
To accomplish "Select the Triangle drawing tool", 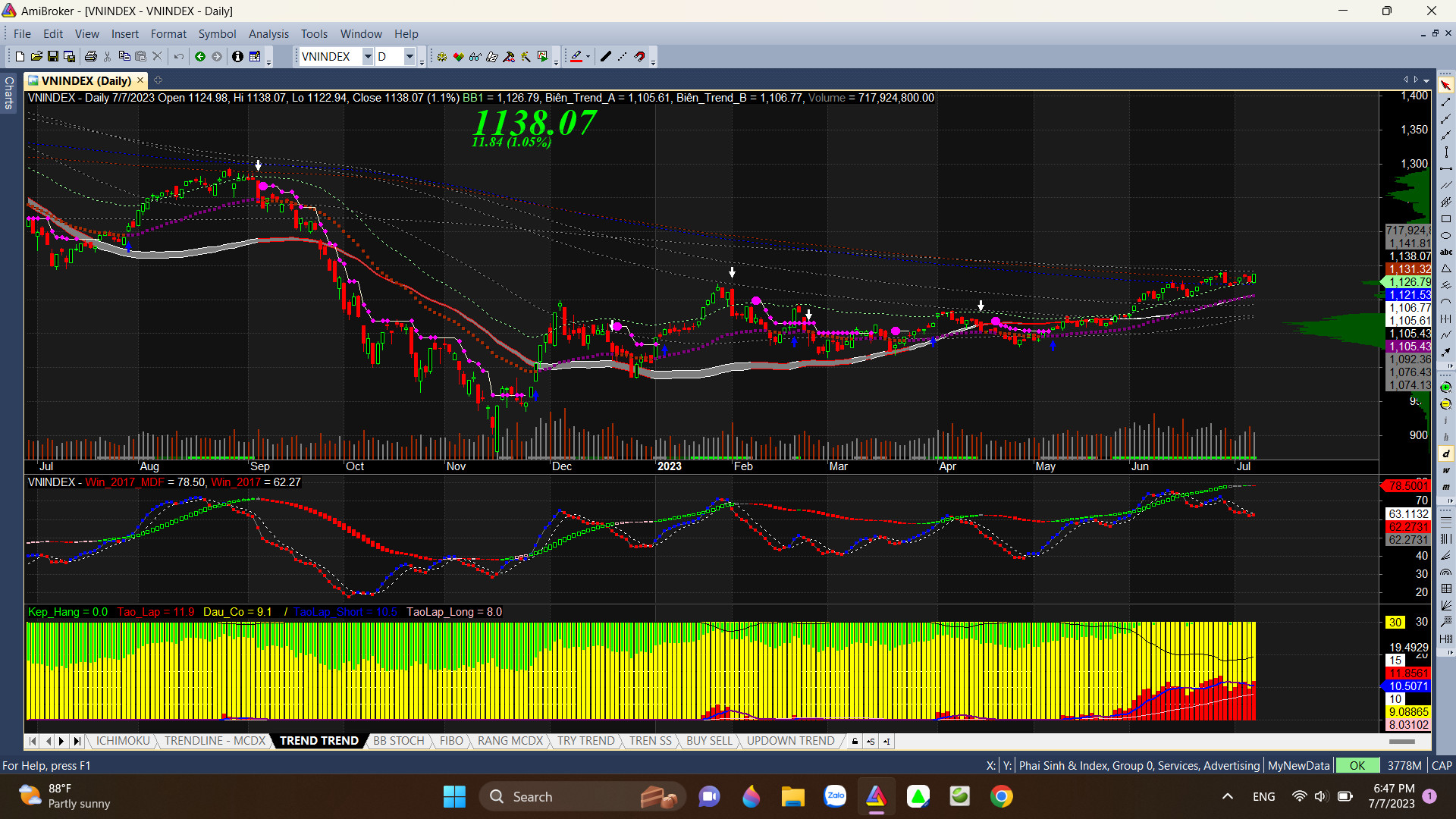I will point(1446,268).
